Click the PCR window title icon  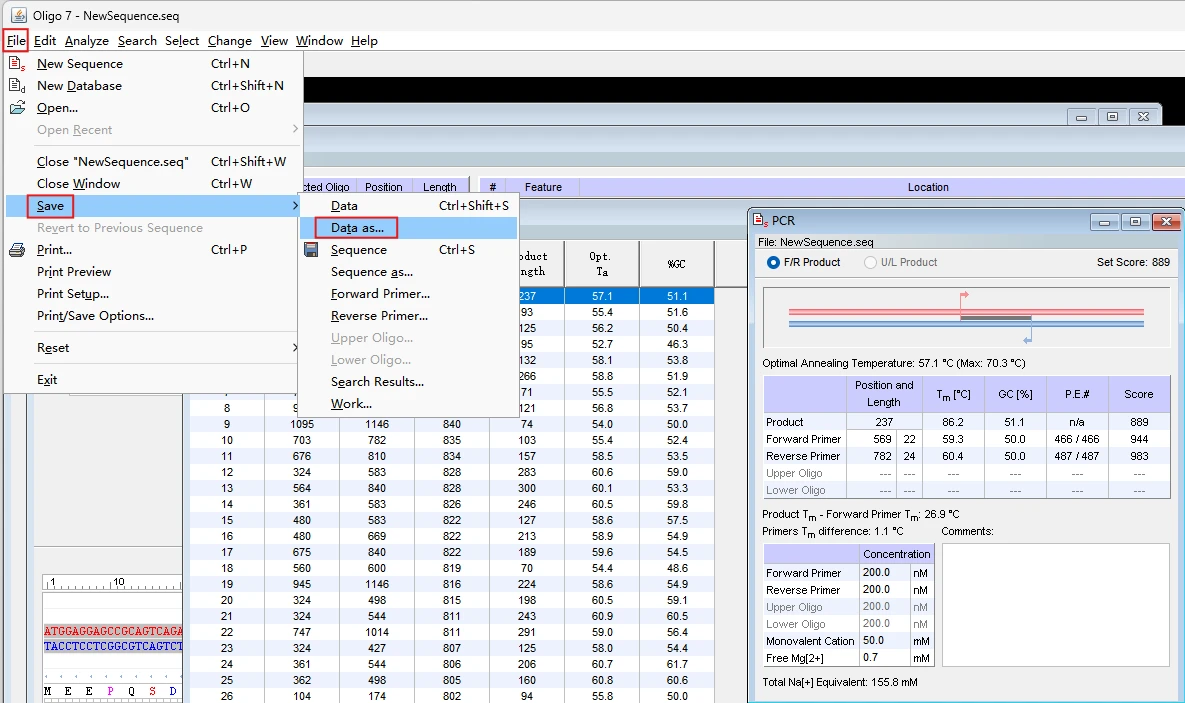pyautogui.click(x=760, y=221)
